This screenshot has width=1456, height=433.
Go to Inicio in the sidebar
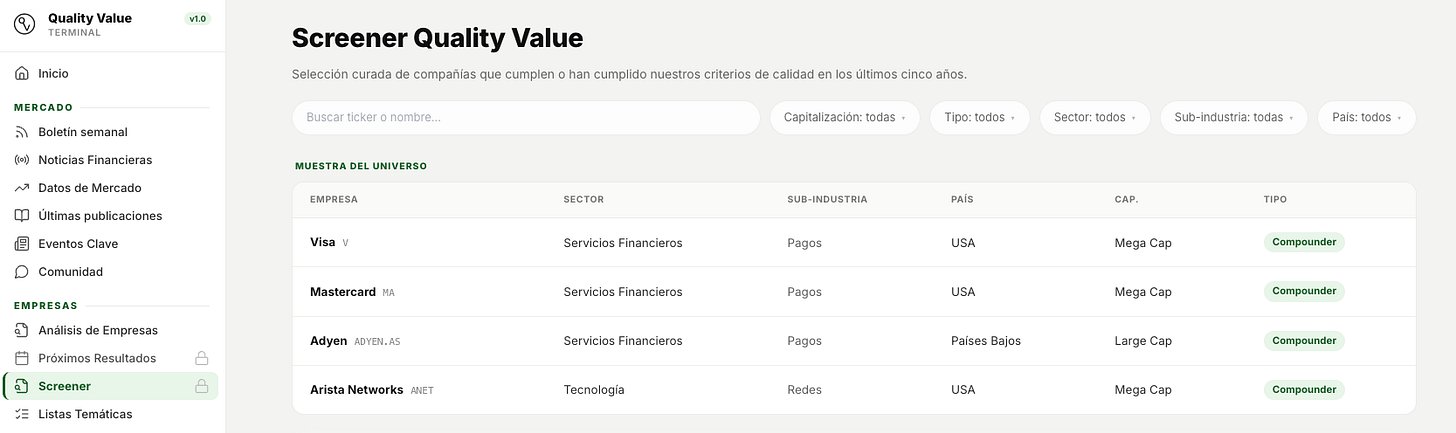111,73
